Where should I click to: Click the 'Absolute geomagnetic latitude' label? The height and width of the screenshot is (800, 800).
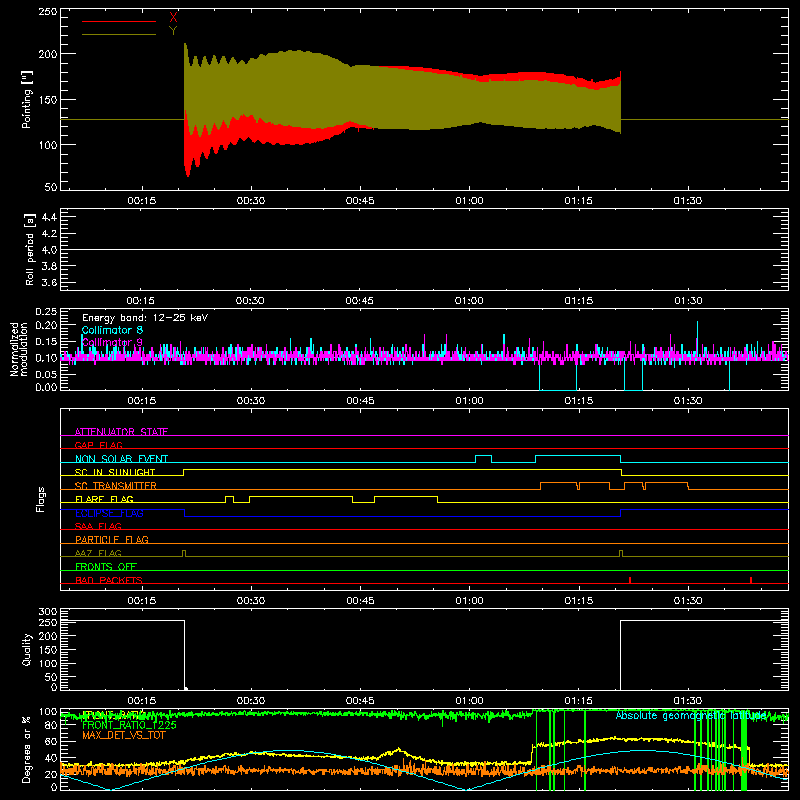click(x=691, y=715)
